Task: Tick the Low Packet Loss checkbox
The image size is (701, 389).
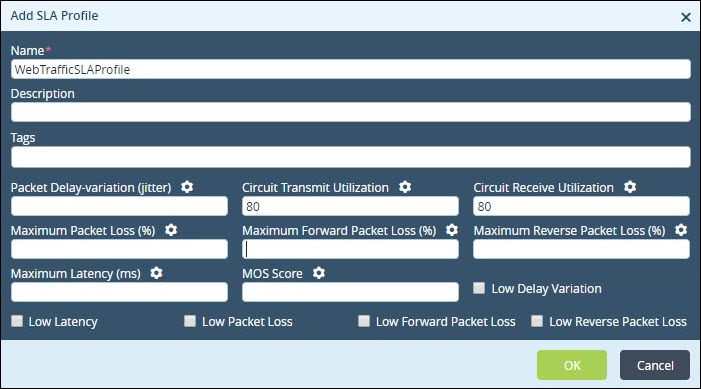Action: pos(190,321)
